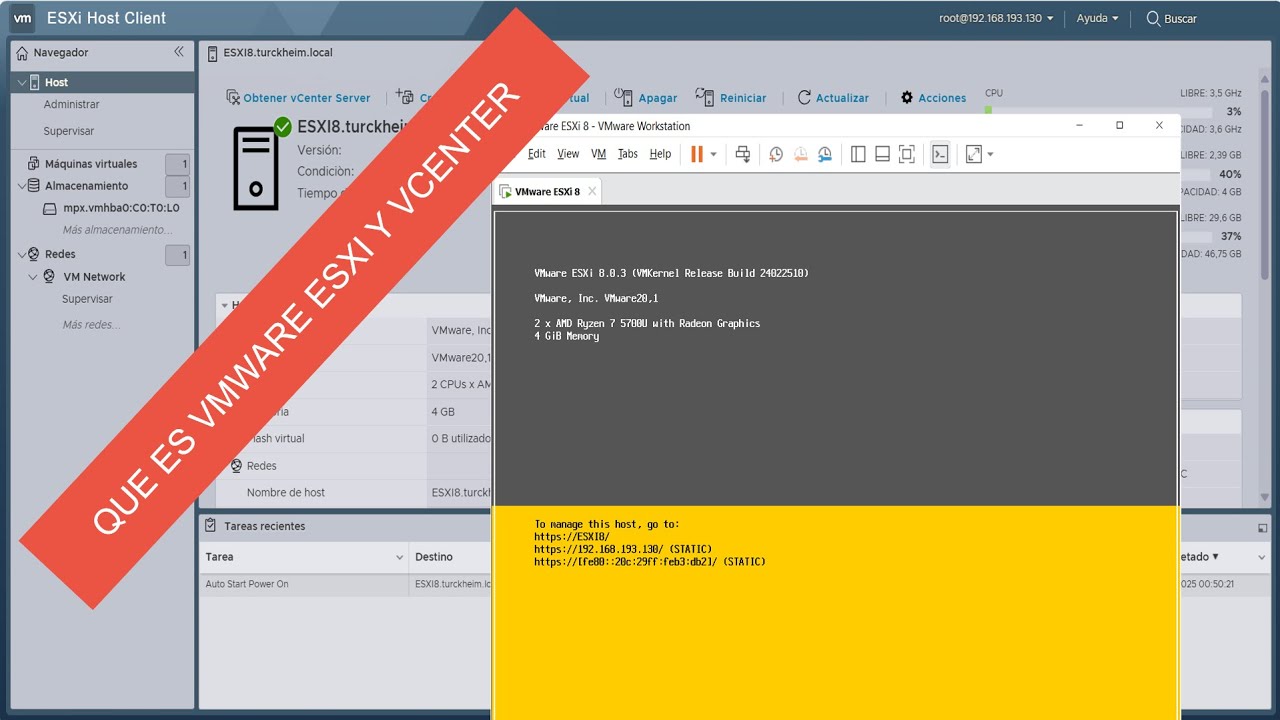Open the Tarea column dropdown arrow
This screenshot has width=1280, height=720.
click(399, 557)
